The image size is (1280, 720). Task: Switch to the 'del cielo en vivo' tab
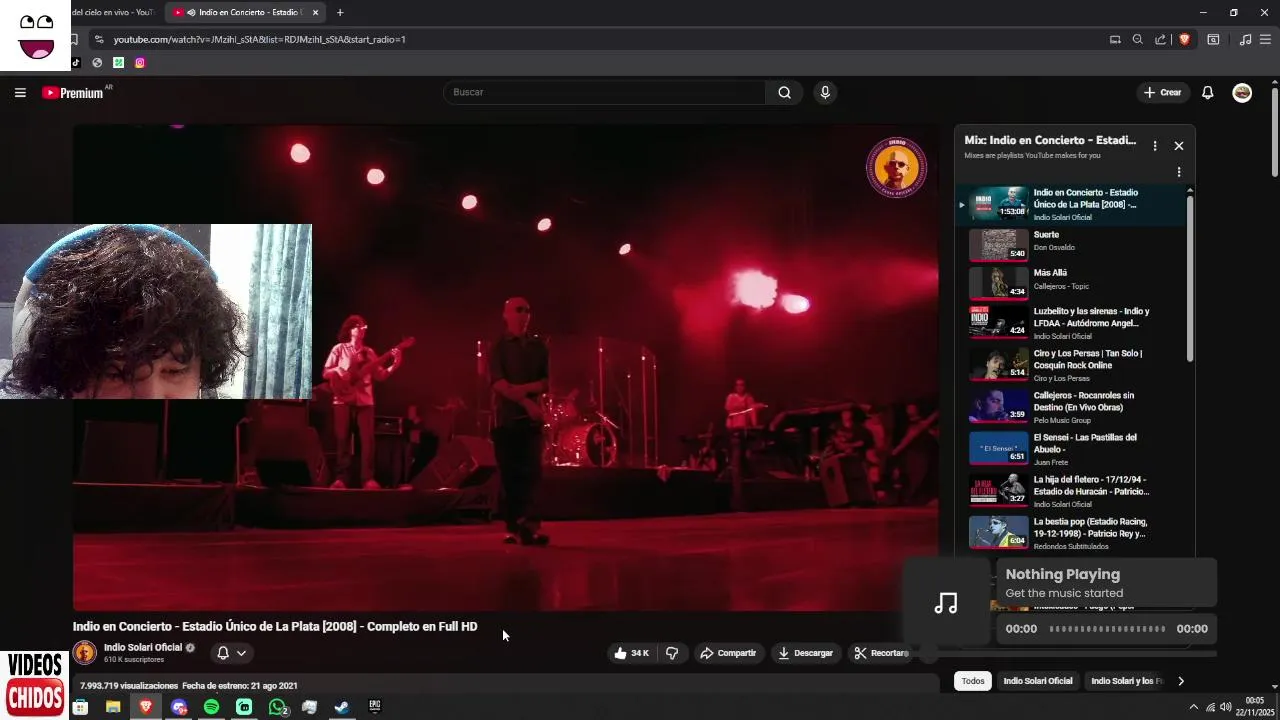[x=115, y=13]
